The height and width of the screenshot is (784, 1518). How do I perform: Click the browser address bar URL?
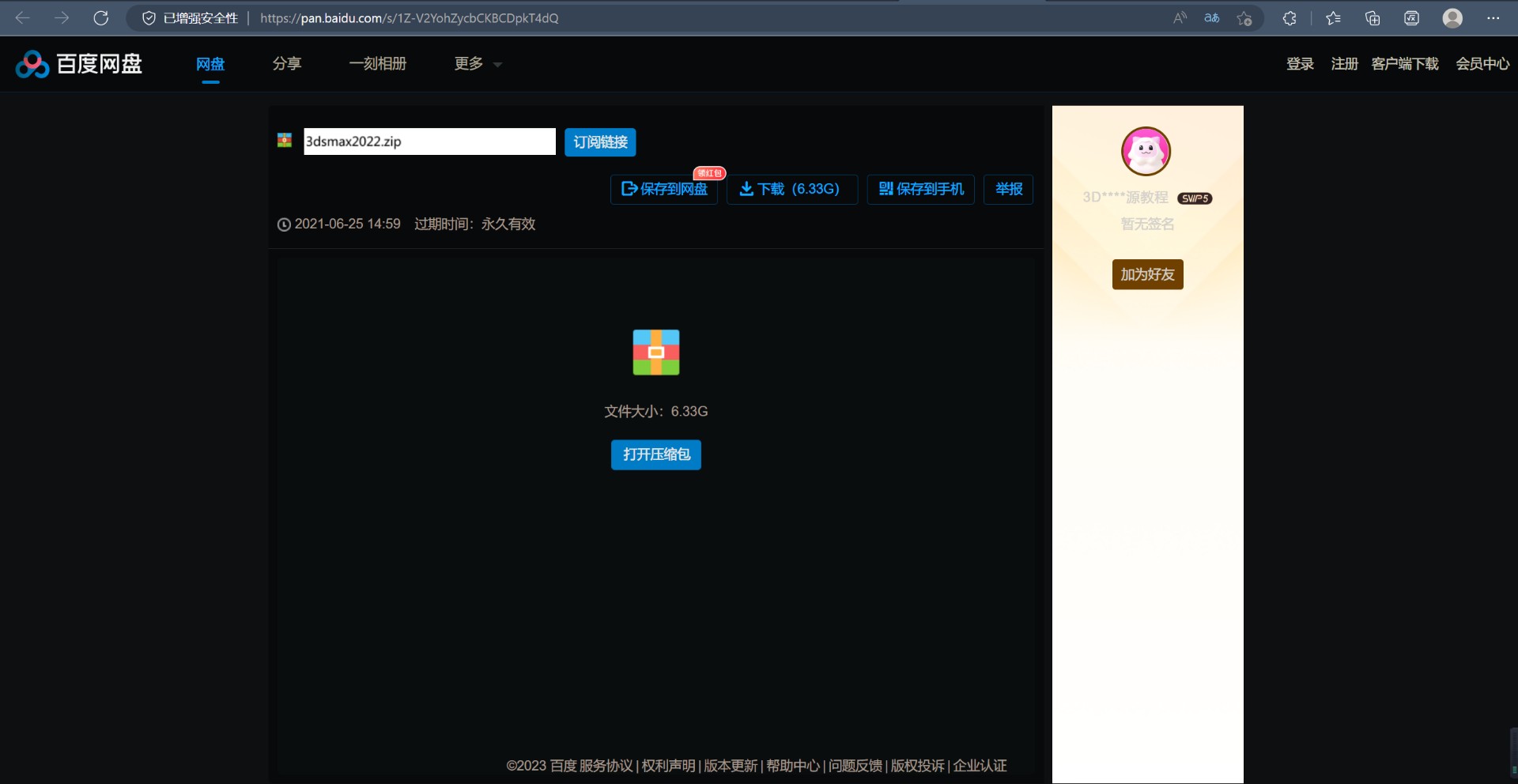click(x=410, y=17)
